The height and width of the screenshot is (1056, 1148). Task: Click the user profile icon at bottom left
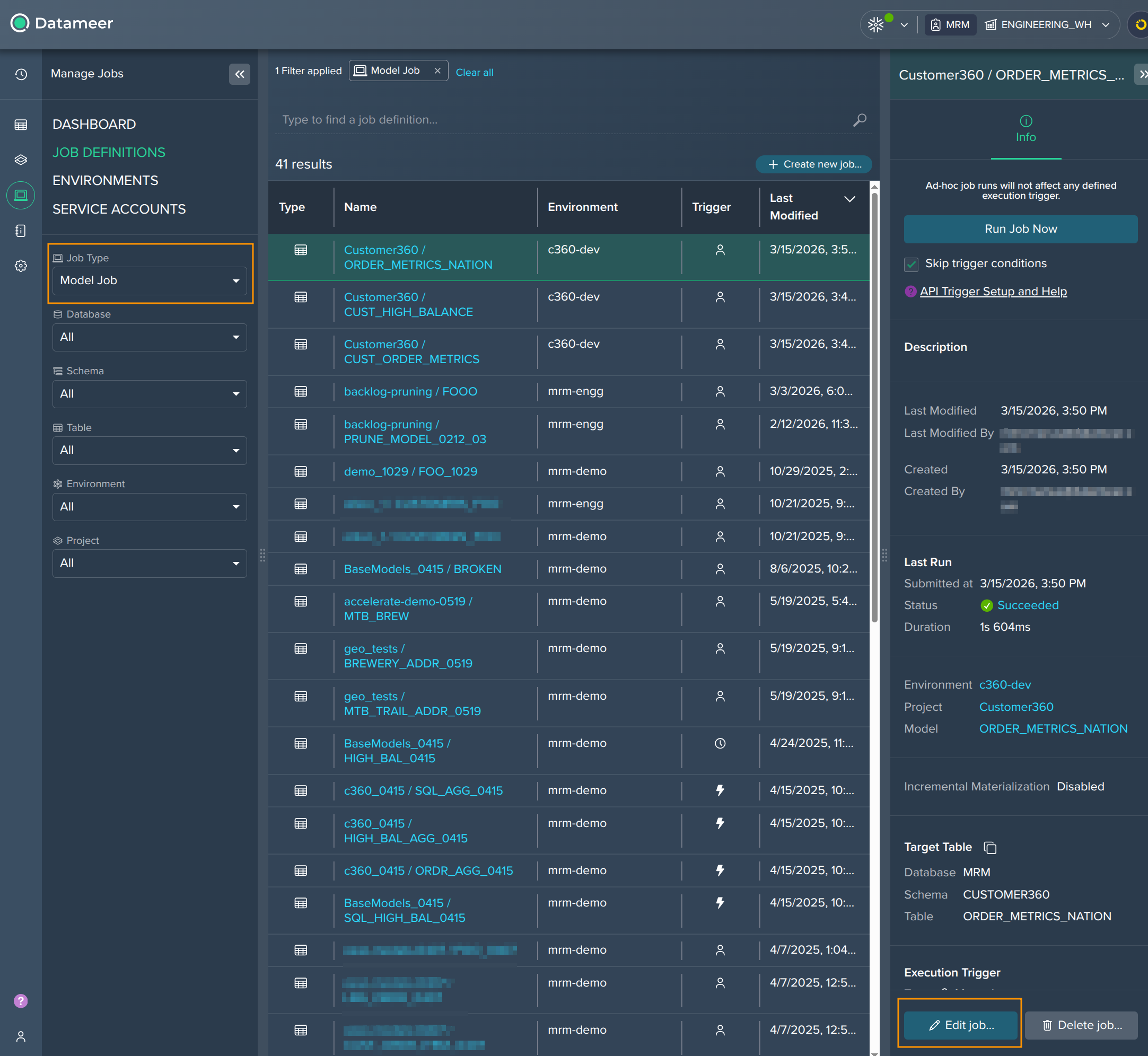click(x=21, y=1036)
